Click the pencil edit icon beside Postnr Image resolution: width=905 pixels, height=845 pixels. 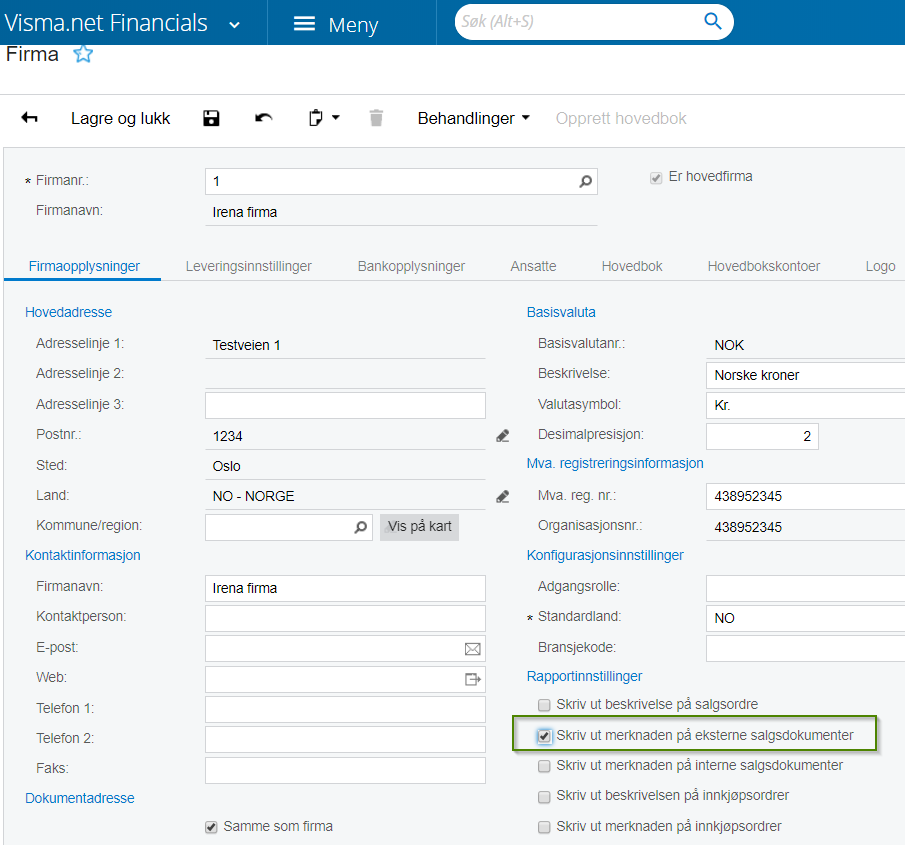click(503, 436)
